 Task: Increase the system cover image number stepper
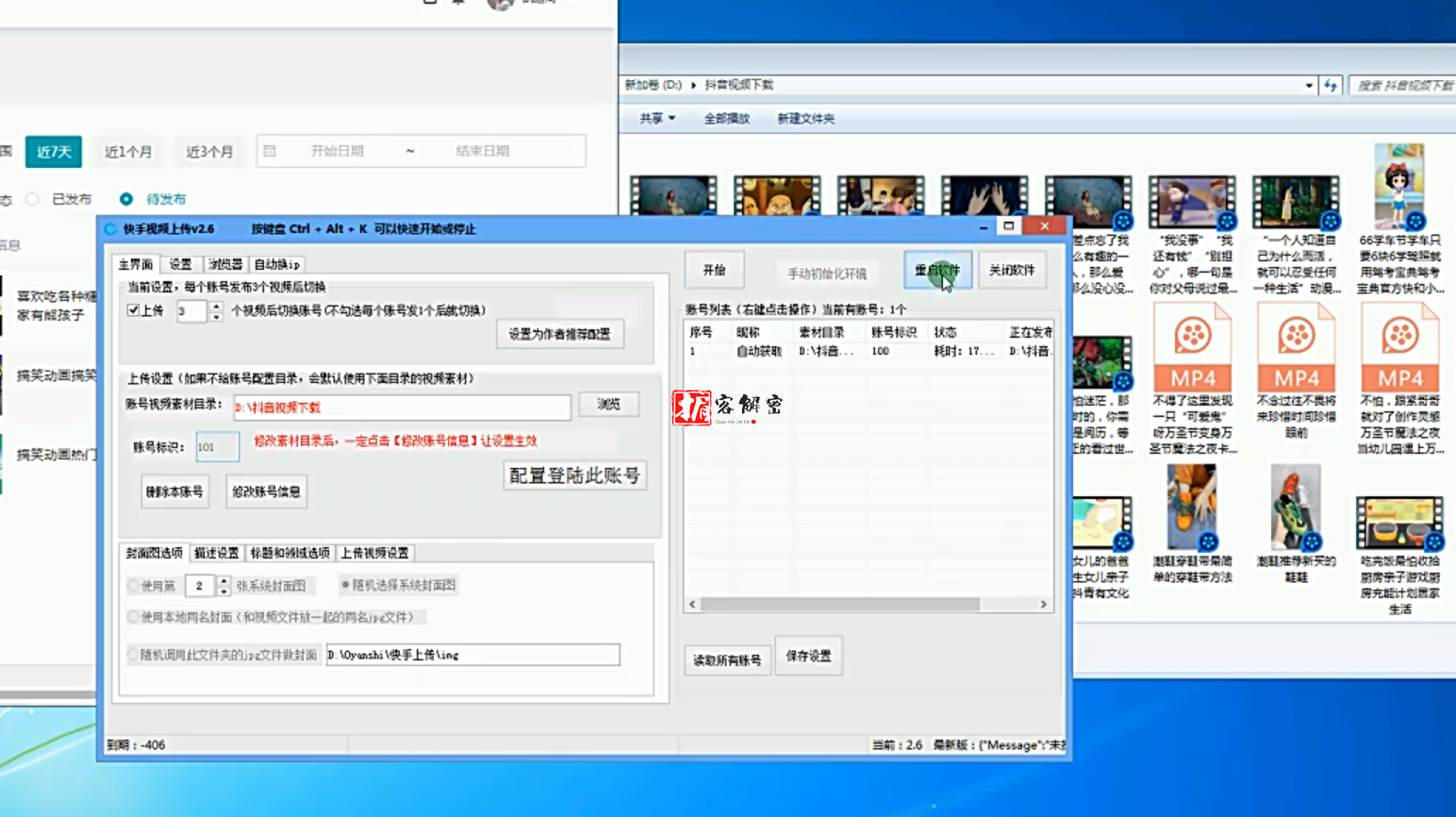(223, 581)
